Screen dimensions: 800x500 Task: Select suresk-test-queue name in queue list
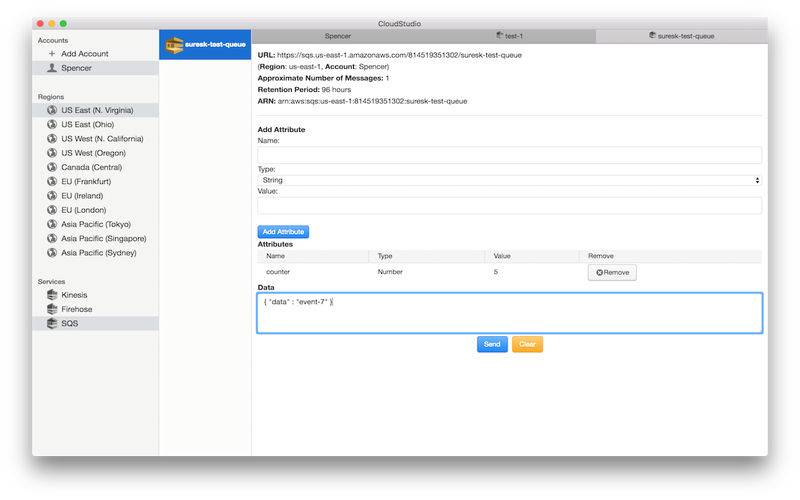point(215,44)
